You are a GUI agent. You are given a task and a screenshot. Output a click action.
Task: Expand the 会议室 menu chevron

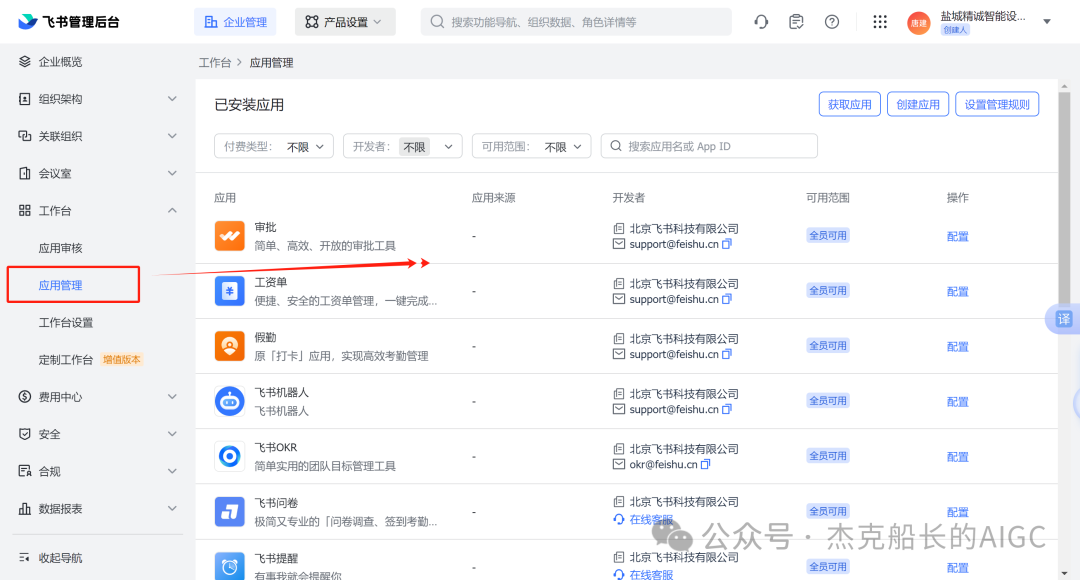(172, 173)
